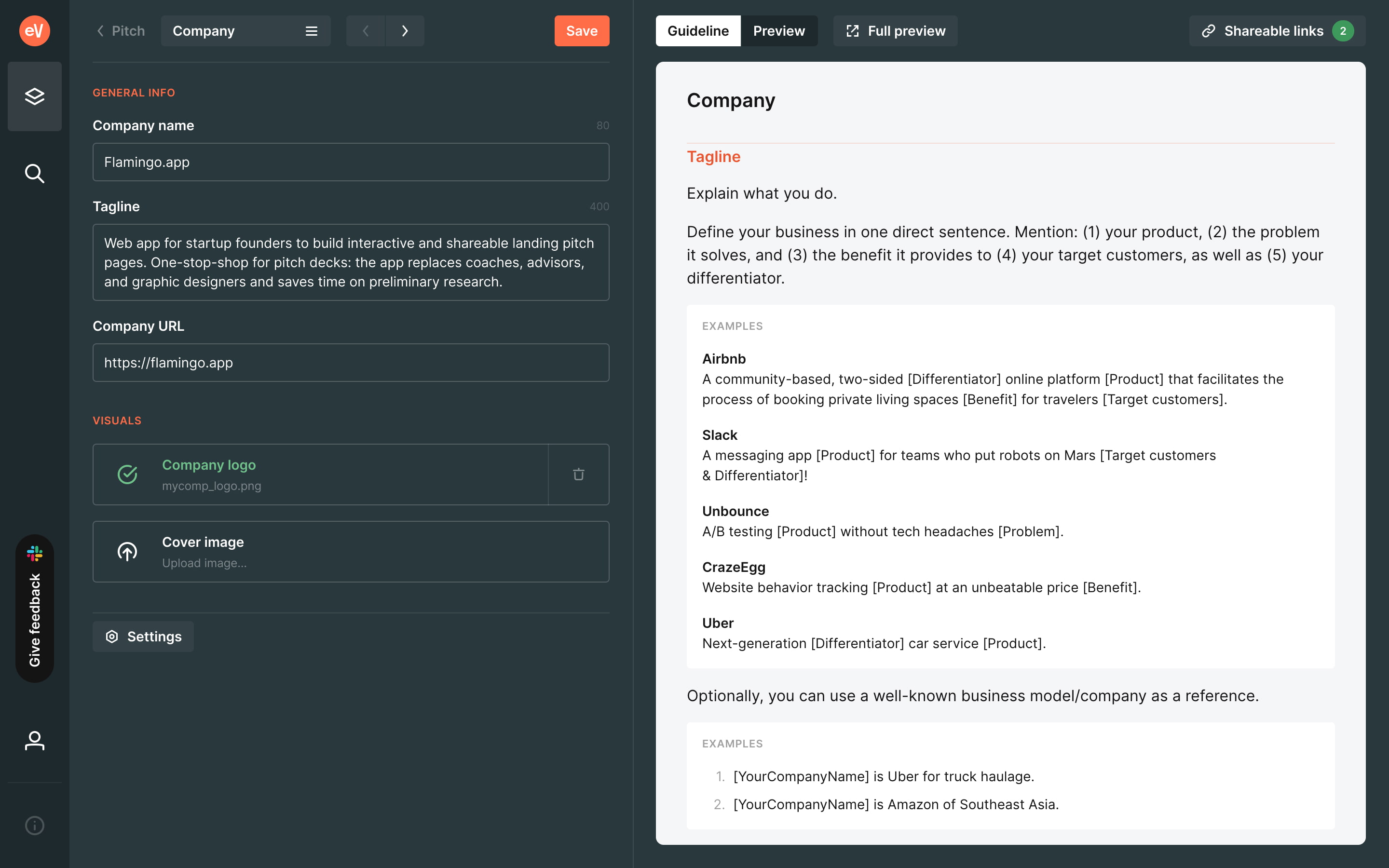Click the Slack Give feedback button
This screenshot has width=1389, height=868.
point(34,609)
